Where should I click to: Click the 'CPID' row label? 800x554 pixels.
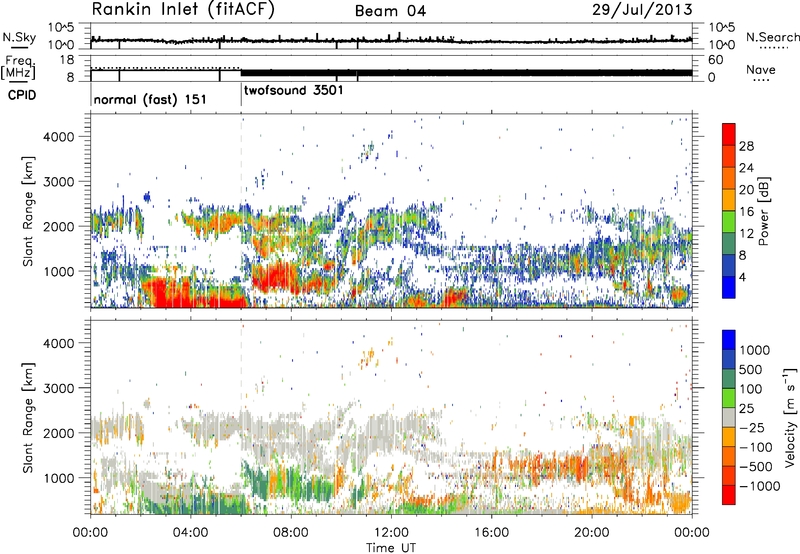point(22,95)
